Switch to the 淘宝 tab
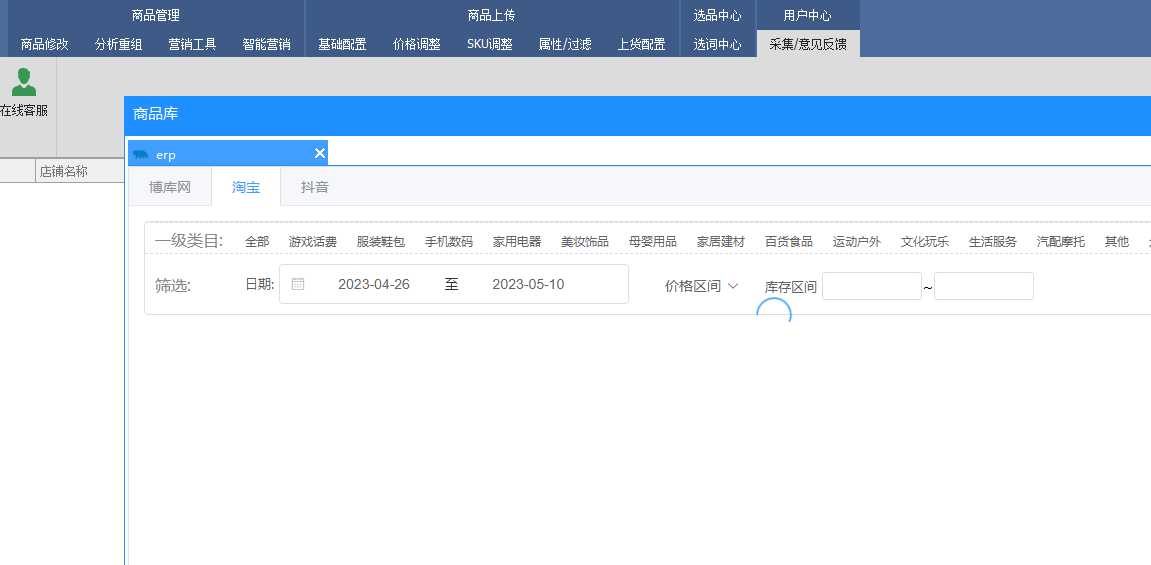This screenshot has height=565, width=1151. [246, 187]
